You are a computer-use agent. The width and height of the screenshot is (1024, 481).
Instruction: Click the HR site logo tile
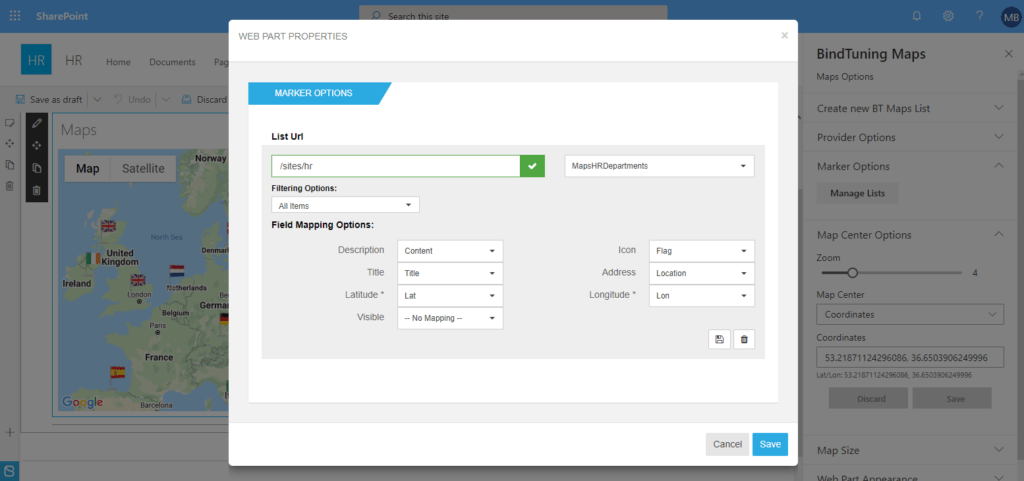coord(36,59)
